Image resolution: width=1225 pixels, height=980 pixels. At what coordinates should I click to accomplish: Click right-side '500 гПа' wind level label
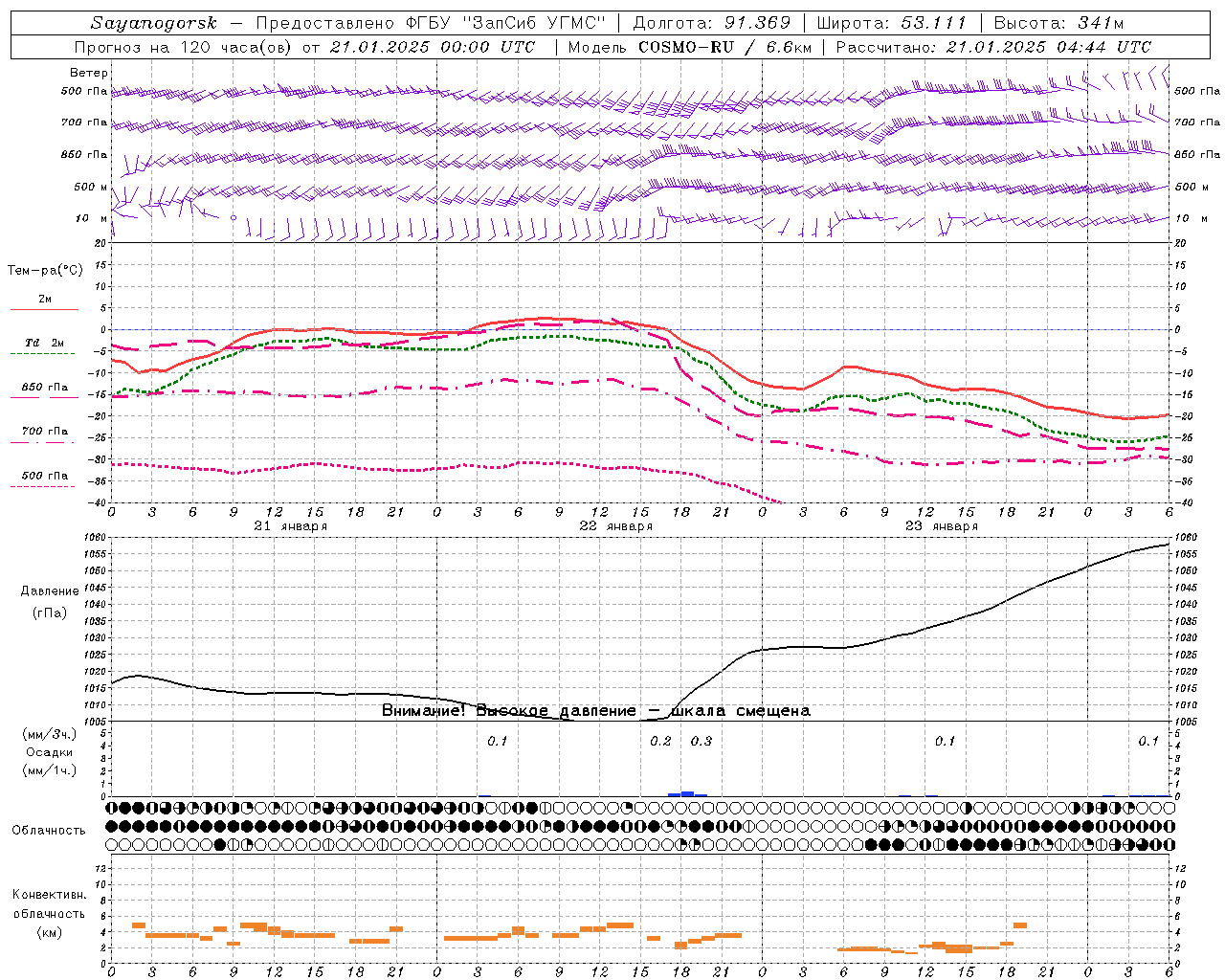pyautogui.click(x=1197, y=91)
